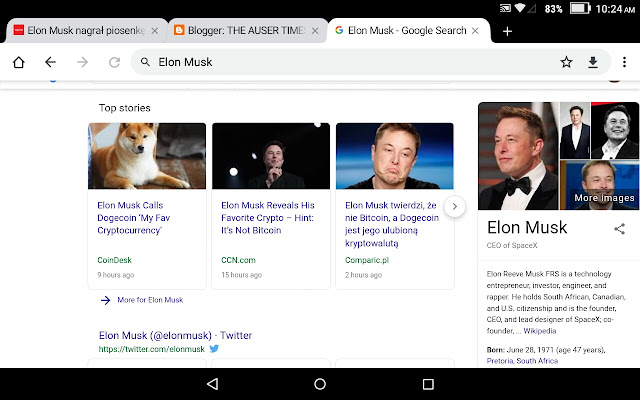Open the dark stage Elon Musk story thumbnail
The width and height of the screenshot is (640, 400).
point(271,156)
